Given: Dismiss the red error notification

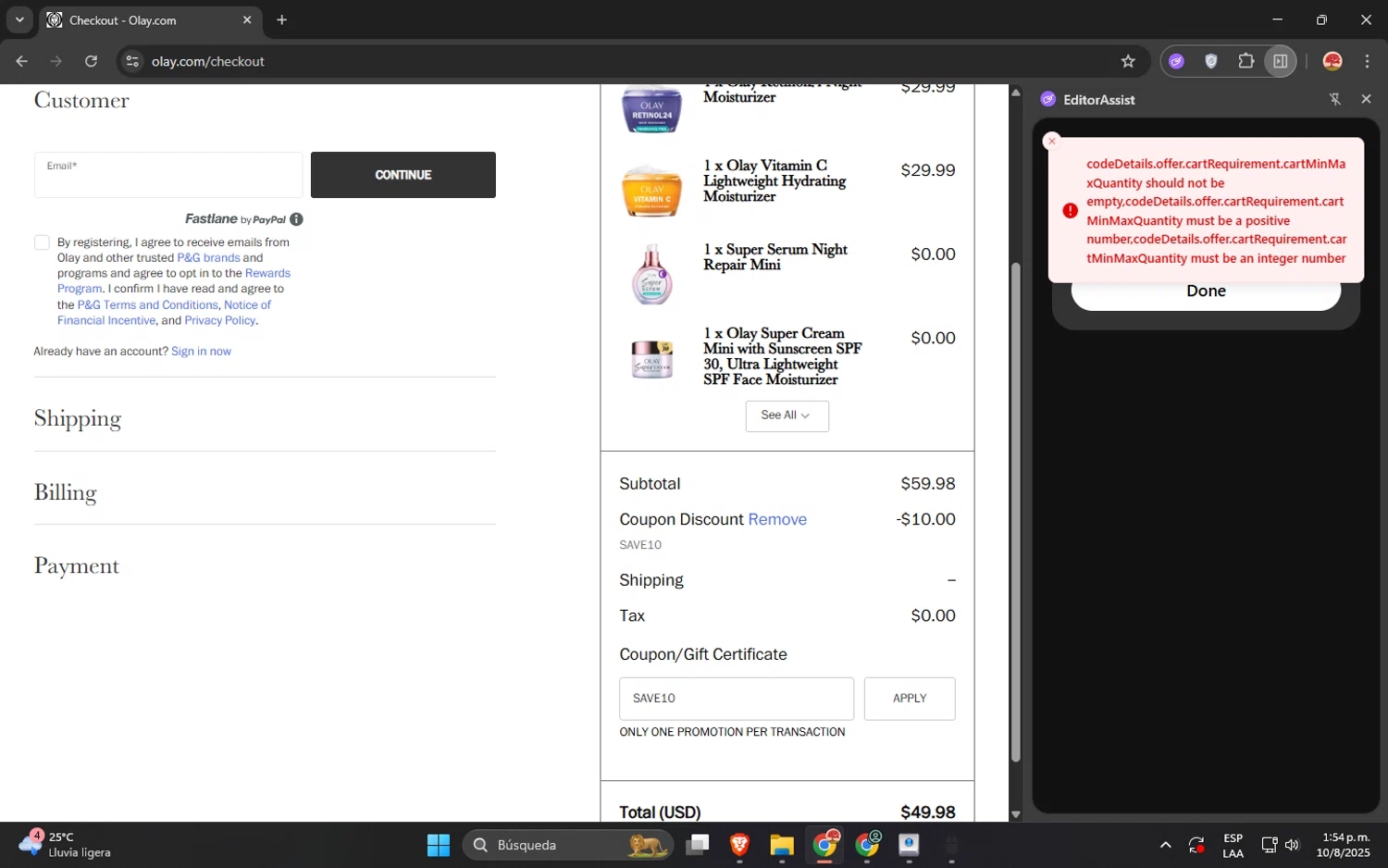Looking at the screenshot, I should pos(1051,142).
